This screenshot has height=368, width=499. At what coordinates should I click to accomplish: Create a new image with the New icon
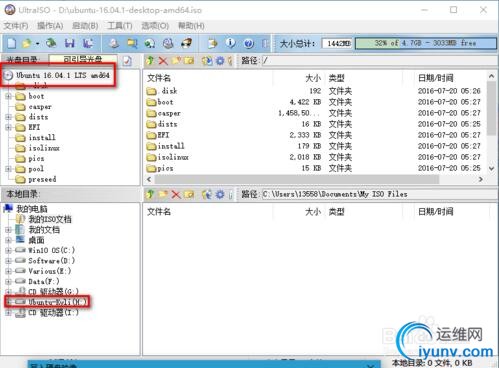pyautogui.click(x=12, y=43)
